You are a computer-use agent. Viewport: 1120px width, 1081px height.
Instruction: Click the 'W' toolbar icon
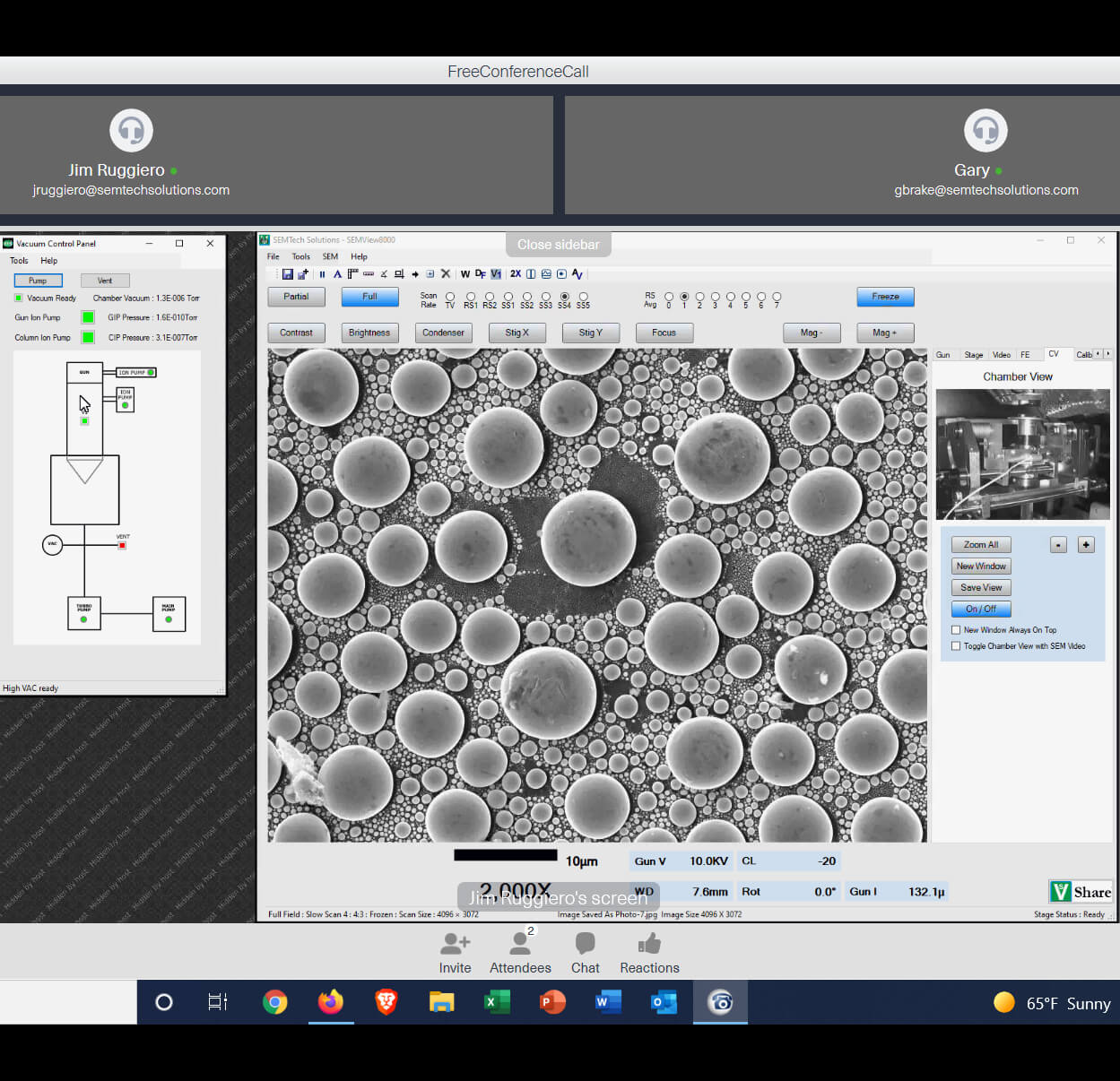tap(465, 274)
